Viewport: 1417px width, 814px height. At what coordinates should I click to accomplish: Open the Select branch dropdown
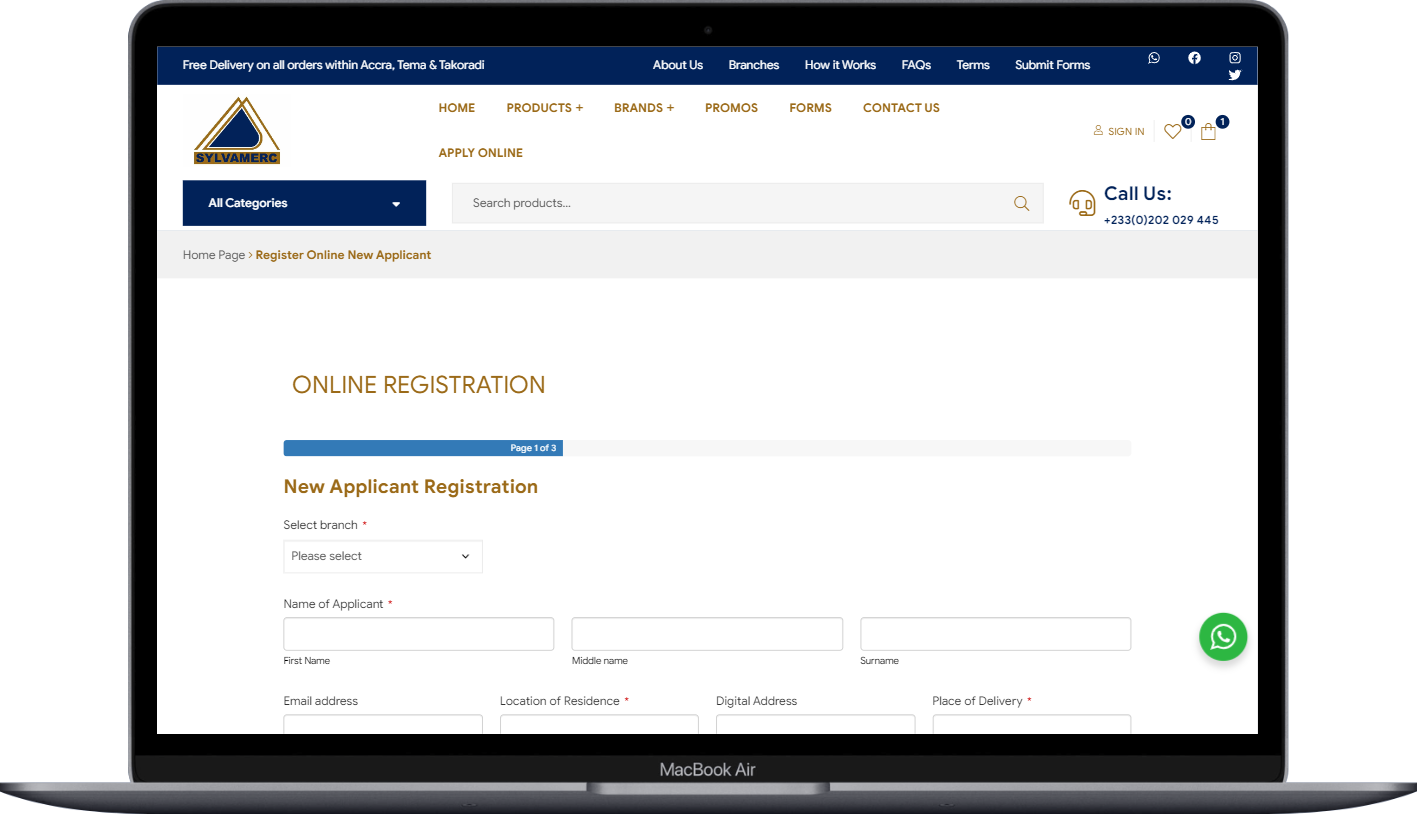pos(383,556)
